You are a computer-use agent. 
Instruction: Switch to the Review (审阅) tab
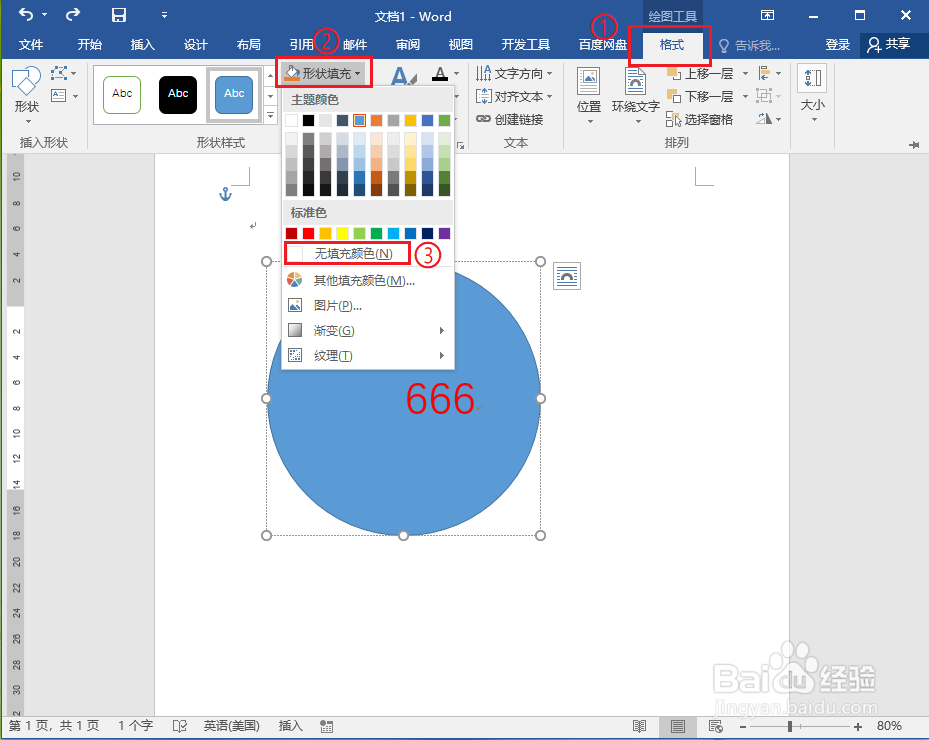click(408, 44)
